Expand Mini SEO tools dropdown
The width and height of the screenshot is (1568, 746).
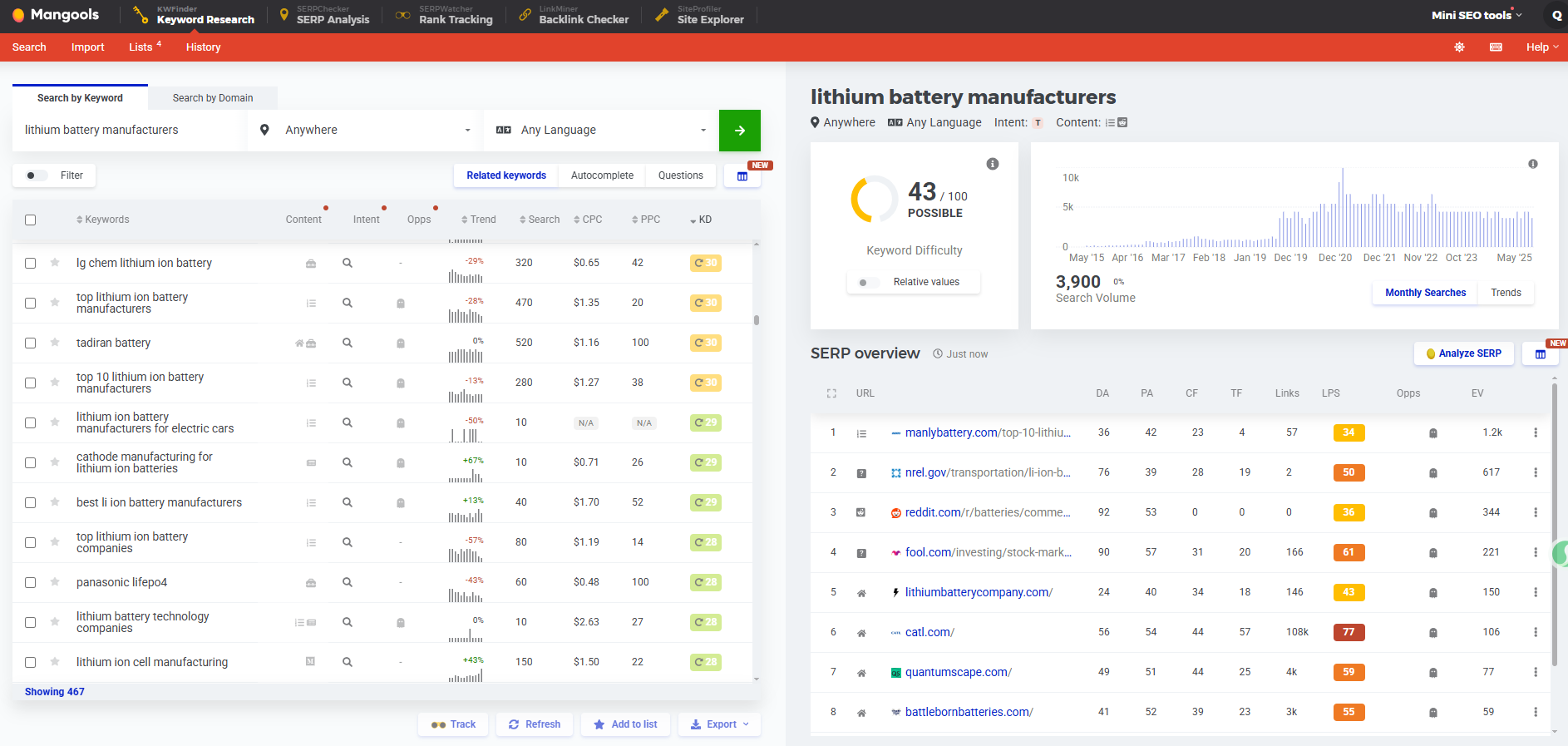(1477, 15)
